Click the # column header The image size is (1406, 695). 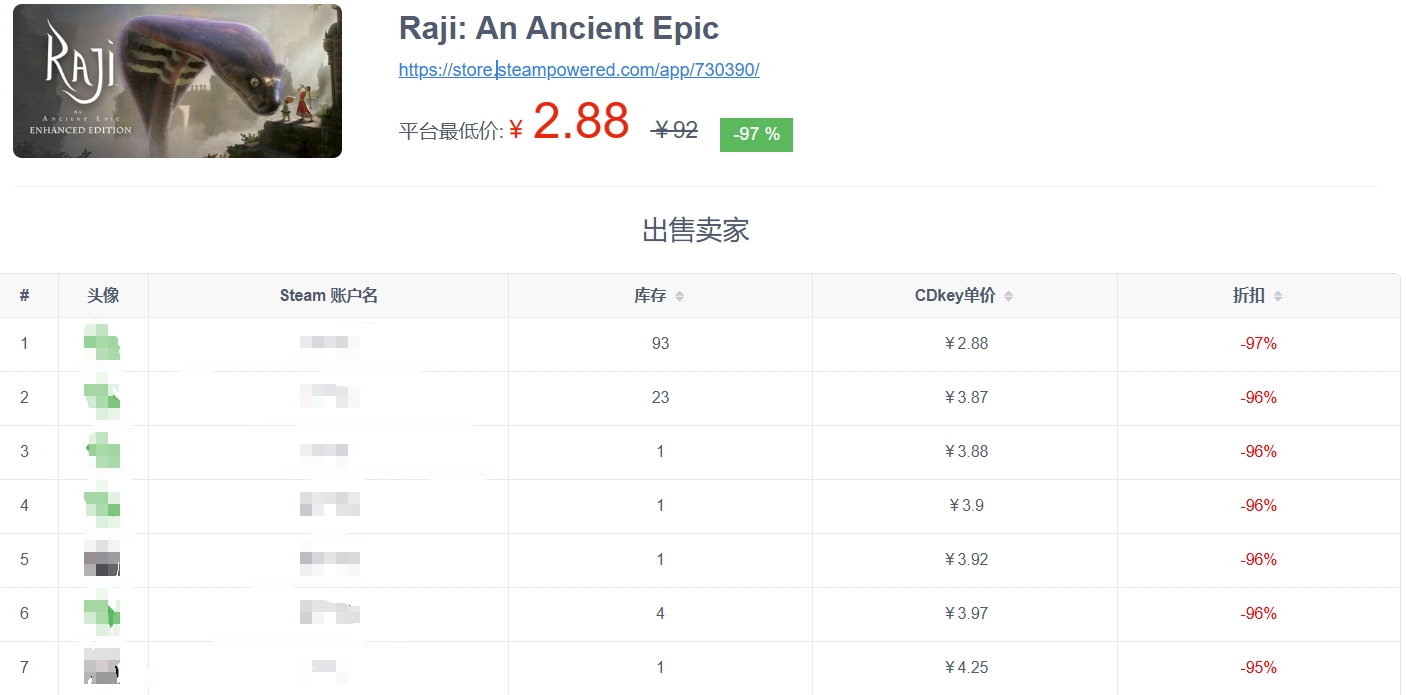coord(25,296)
